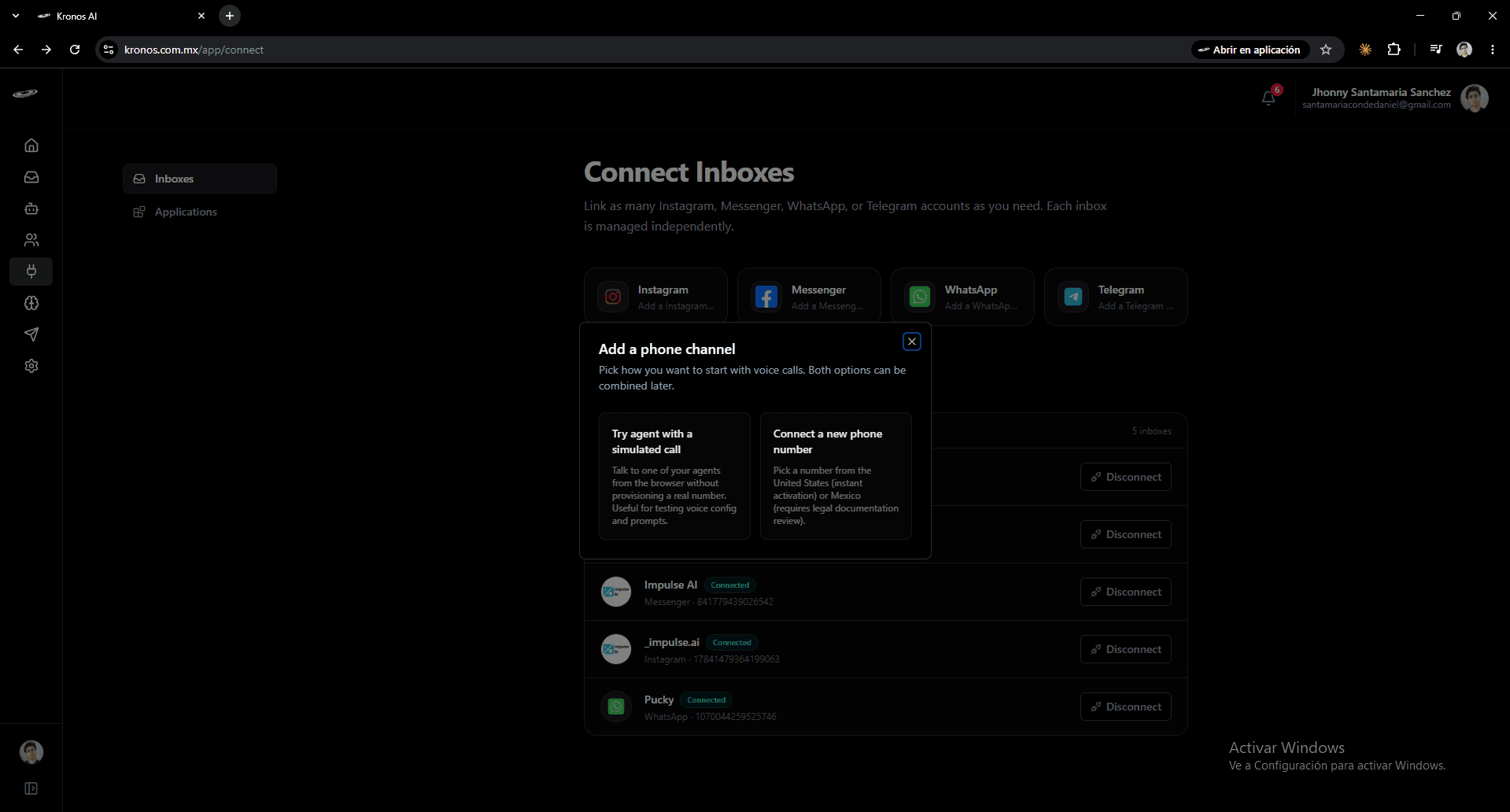Open the Home icon in sidebar
Image resolution: width=1510 pixels, height=812 pixels.
(31, 146)
